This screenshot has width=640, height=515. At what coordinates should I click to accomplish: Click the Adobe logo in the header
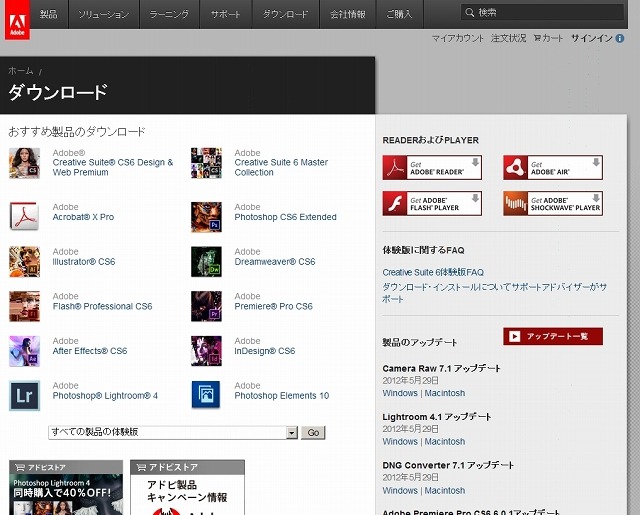(x=17, y=20)
